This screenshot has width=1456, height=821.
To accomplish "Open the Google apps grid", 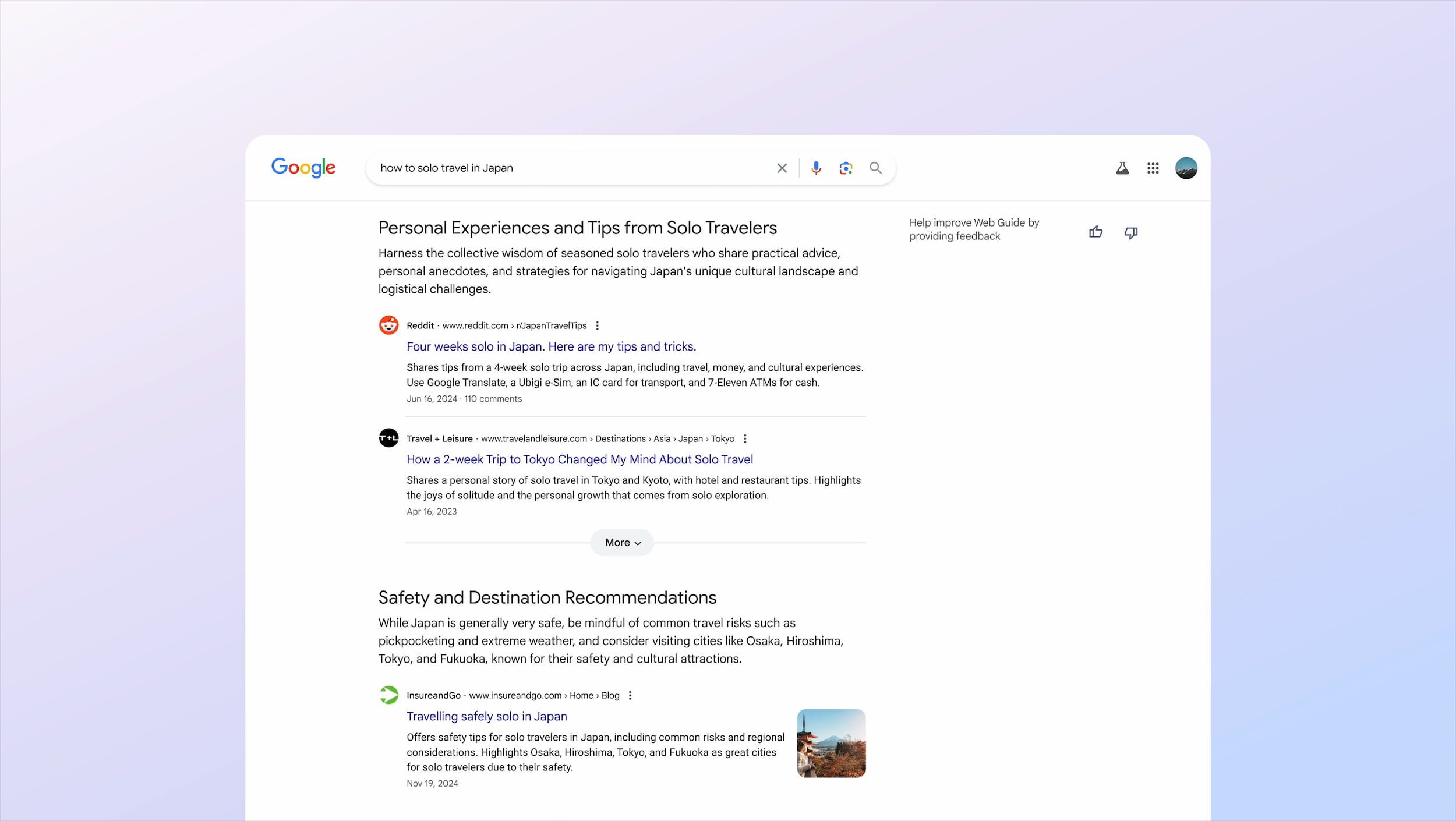I will 1153,168.
